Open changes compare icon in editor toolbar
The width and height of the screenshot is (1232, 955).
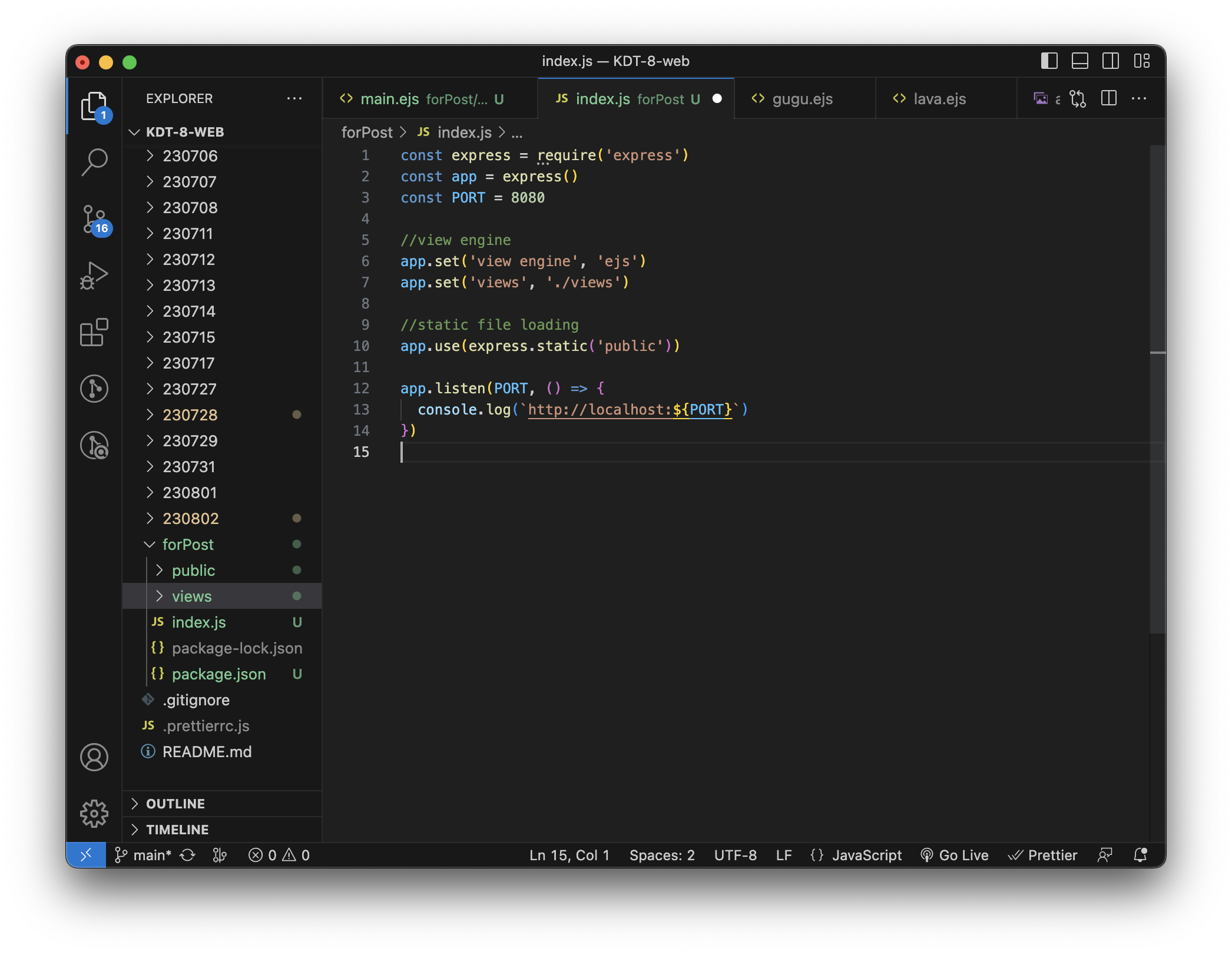[x=1078, y=99]
